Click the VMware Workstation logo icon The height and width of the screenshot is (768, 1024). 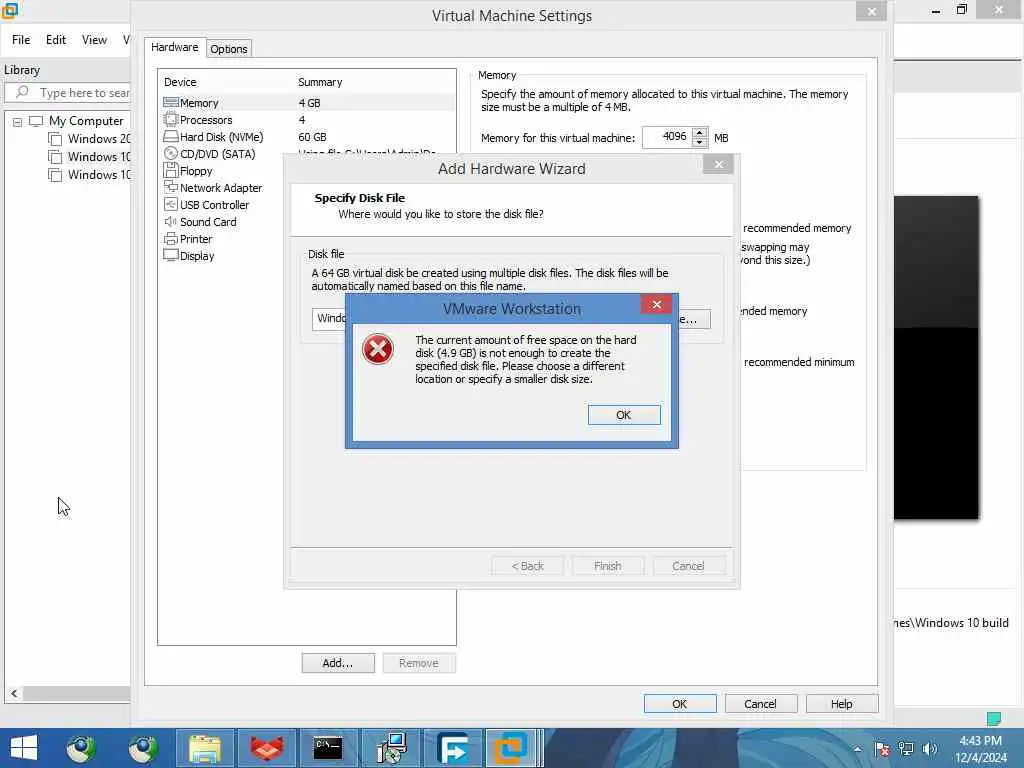[10, 10]
